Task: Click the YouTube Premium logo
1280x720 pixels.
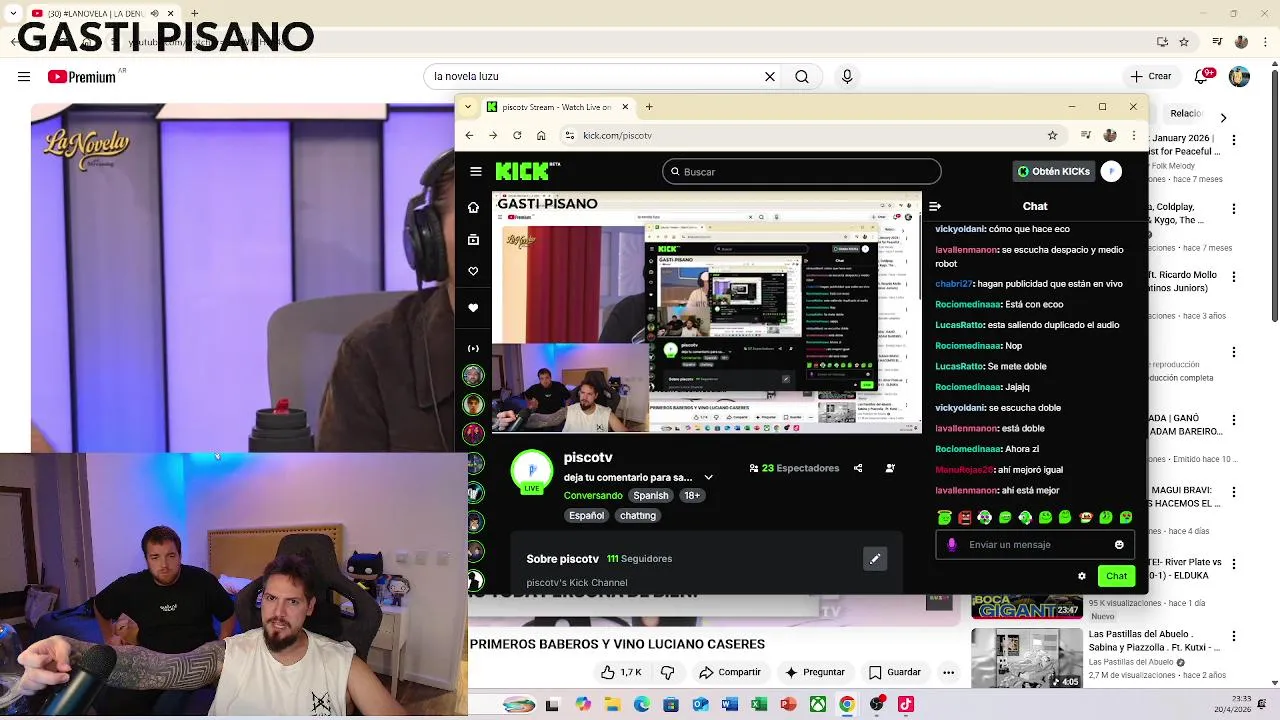Action: 82,77
